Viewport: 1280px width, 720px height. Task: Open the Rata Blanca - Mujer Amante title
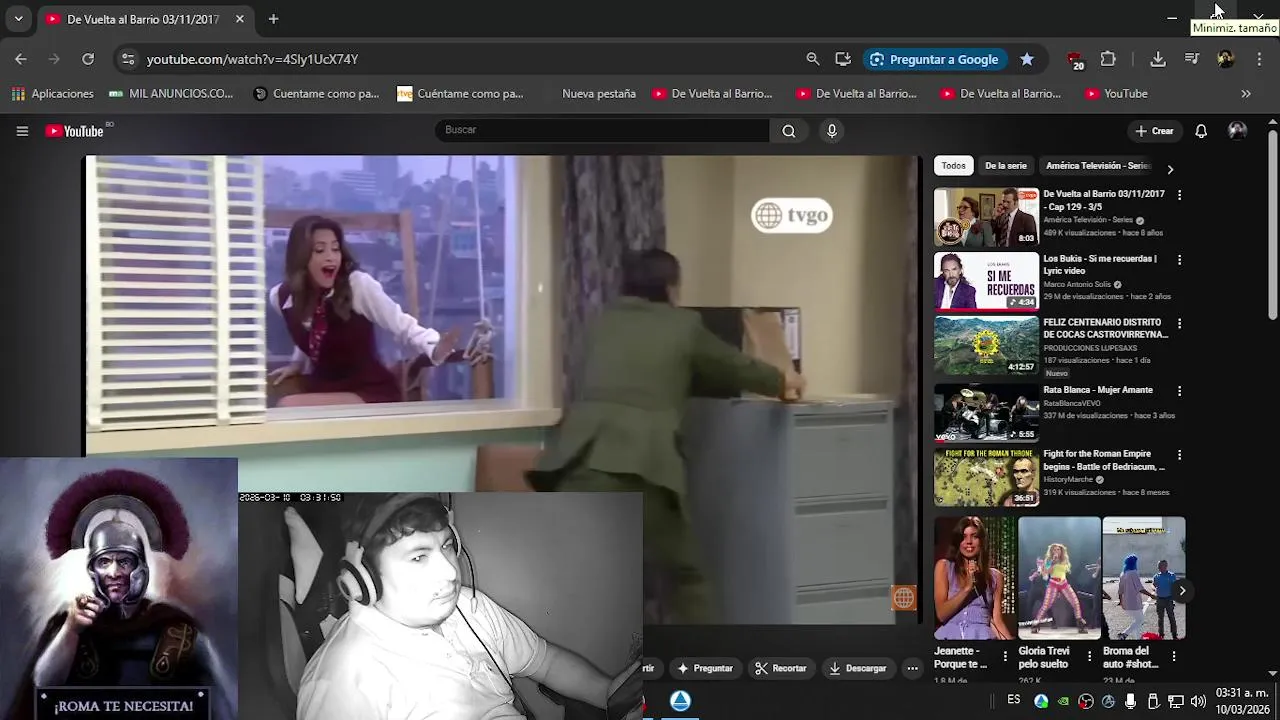[1098, 390]
